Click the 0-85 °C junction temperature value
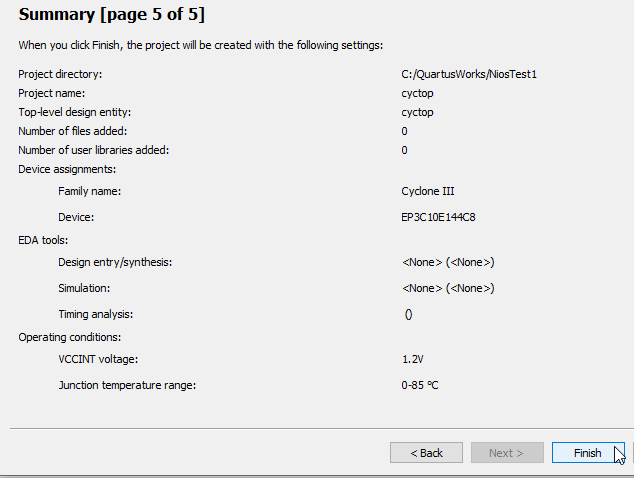This screenshot has height=478, width=634. click(420, 385)
